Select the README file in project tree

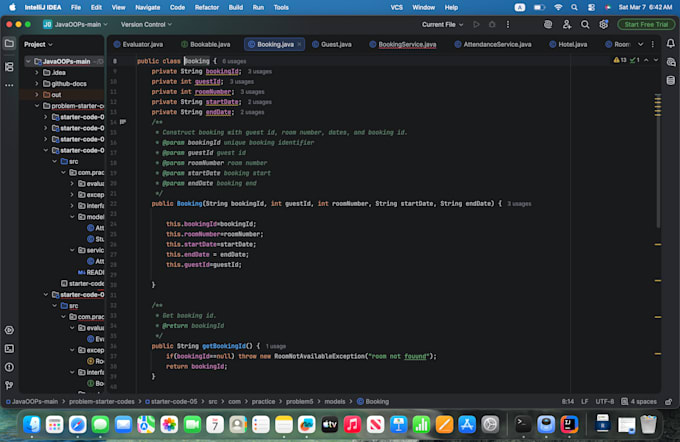click(x=90, y=272)
